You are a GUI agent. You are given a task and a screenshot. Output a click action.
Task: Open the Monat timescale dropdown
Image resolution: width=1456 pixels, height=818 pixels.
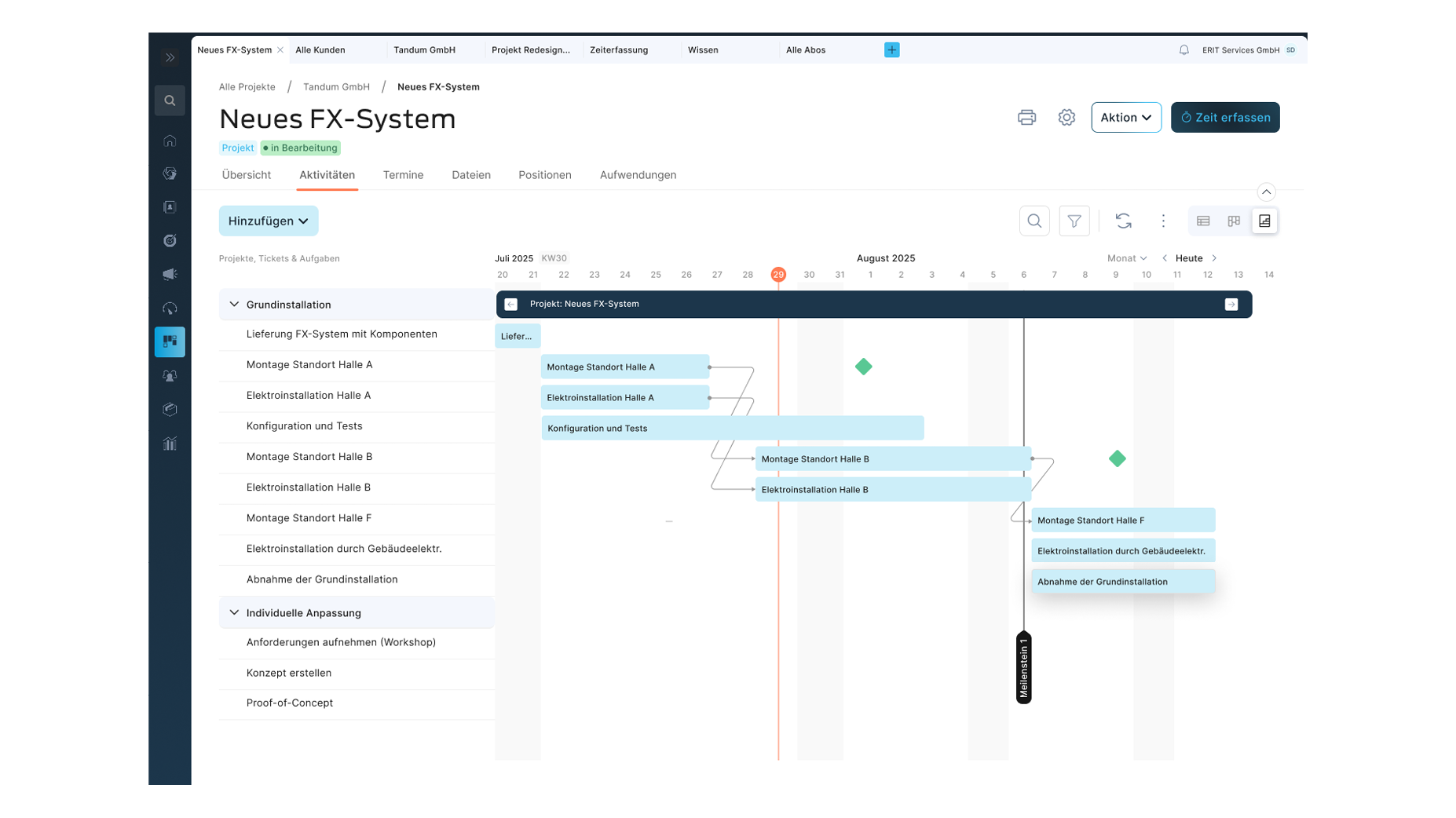1126,258
